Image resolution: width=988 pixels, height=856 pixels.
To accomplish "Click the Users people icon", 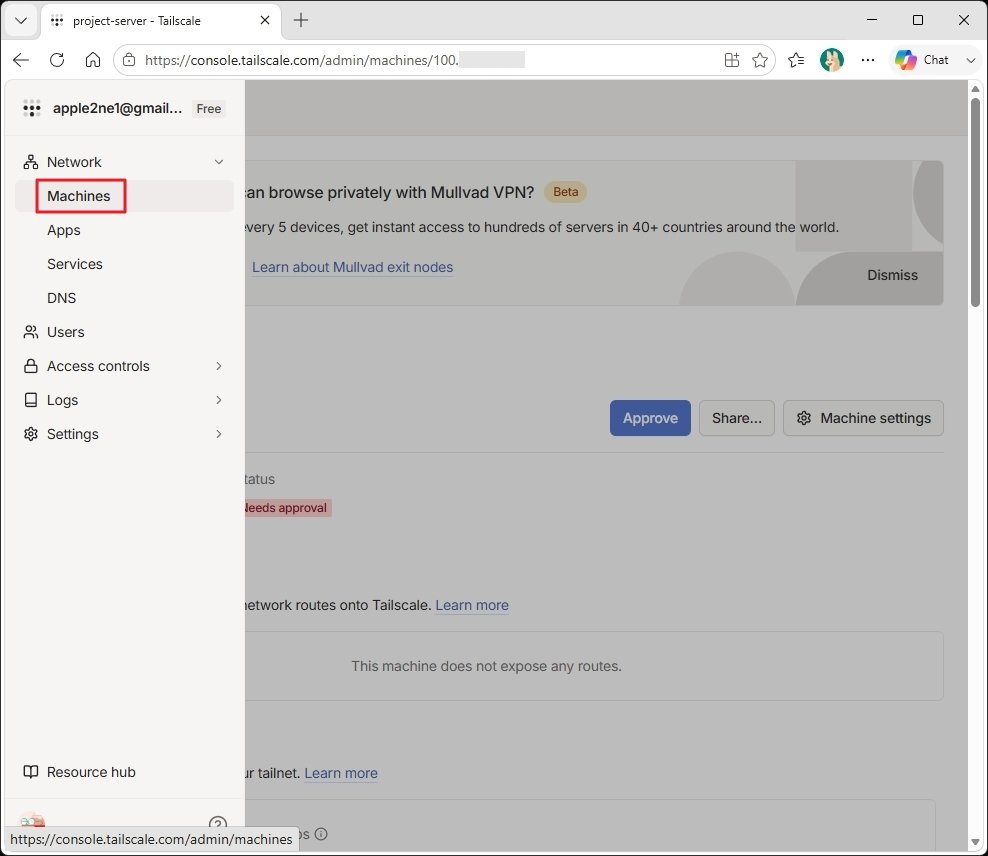I will point(30,332).
